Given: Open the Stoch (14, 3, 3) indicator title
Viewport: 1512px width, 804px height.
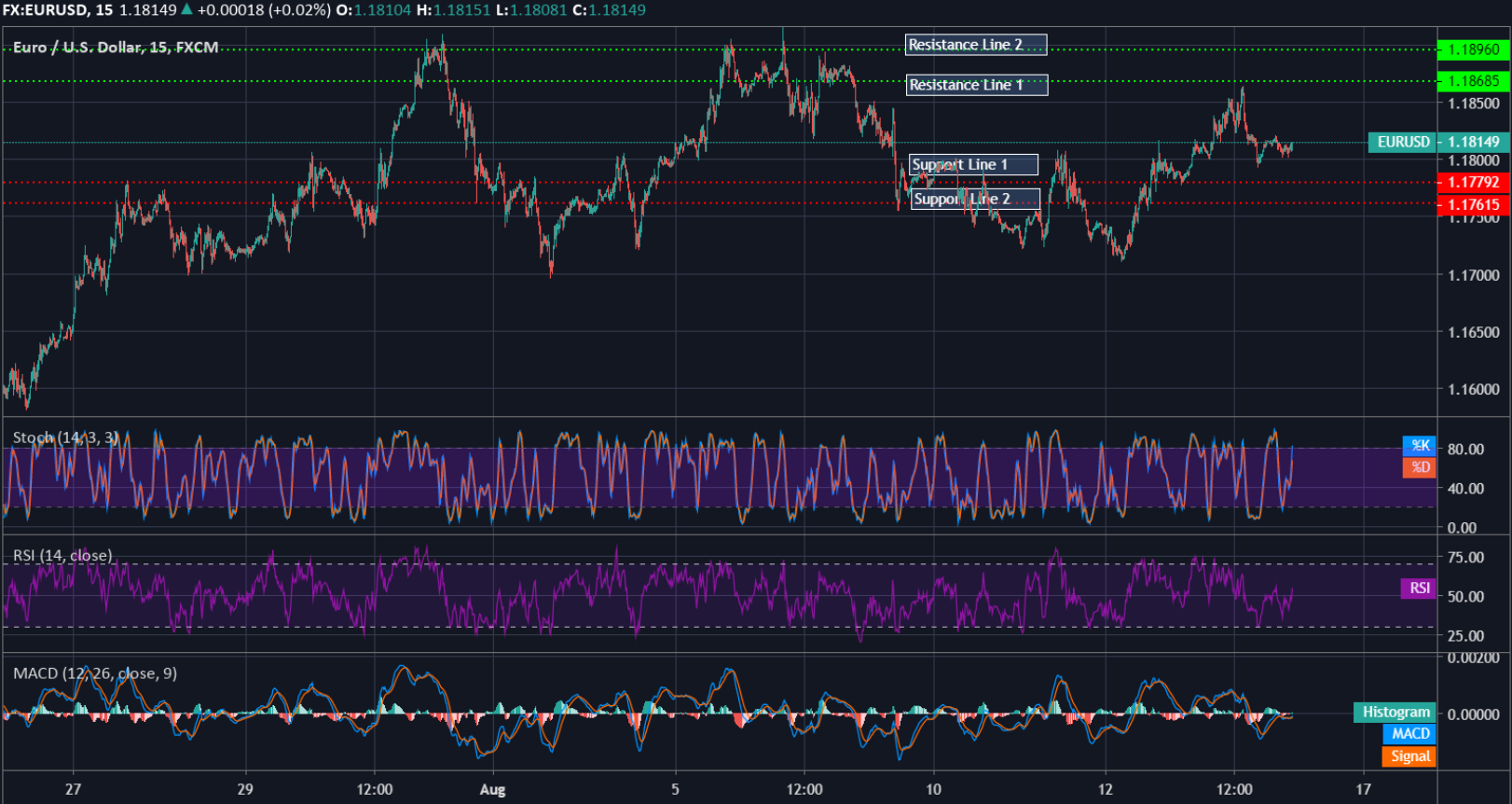Looking at the screenshot, I should 66,437.
